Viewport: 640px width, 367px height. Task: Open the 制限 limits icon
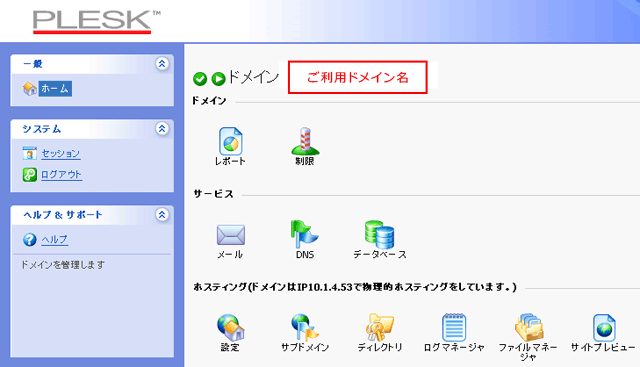click(x=305, y=141)
